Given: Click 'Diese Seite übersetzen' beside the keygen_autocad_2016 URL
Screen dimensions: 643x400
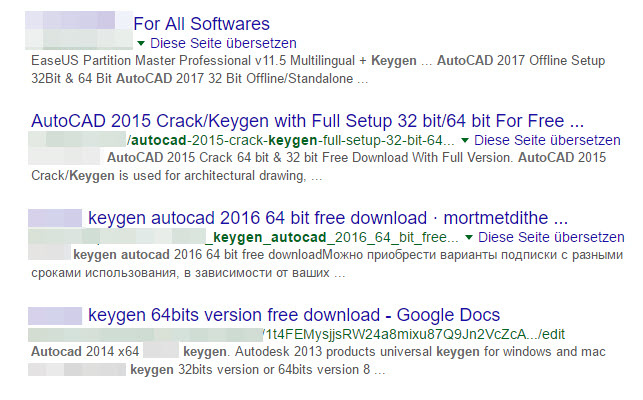Looking at the screenshot, I should [x=551, y=237].
